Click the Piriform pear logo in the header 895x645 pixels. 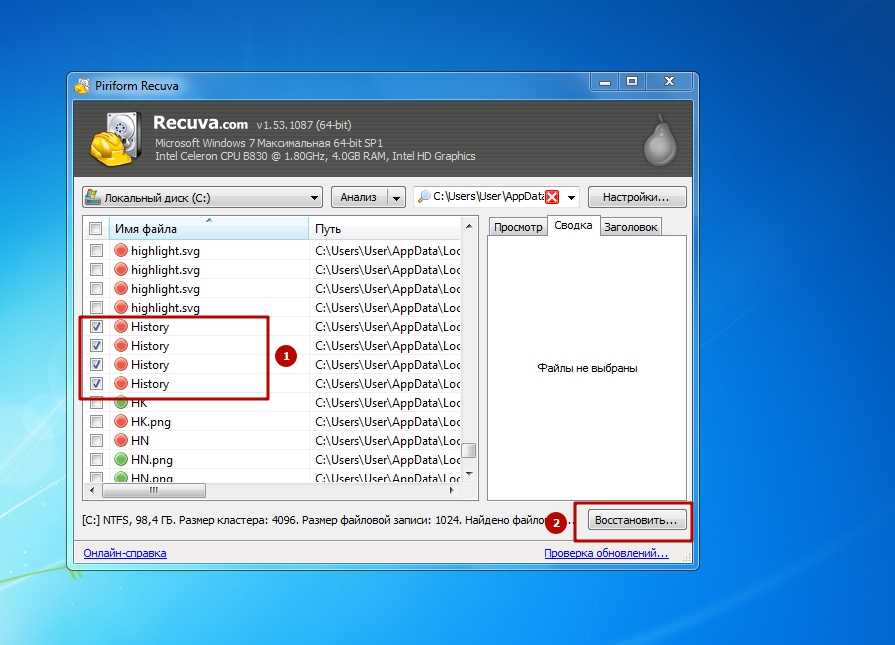coord(660,140)
